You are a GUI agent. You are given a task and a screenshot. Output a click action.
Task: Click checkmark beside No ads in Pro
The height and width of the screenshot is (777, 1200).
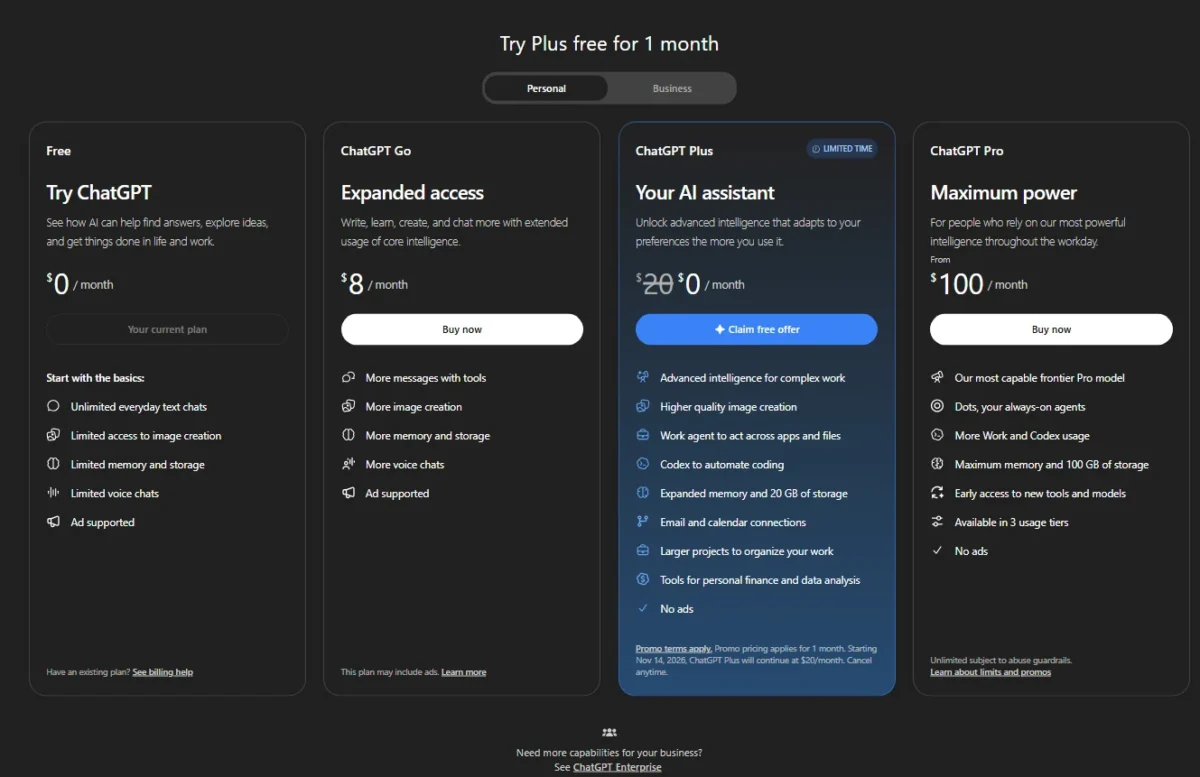pos(937,551)
